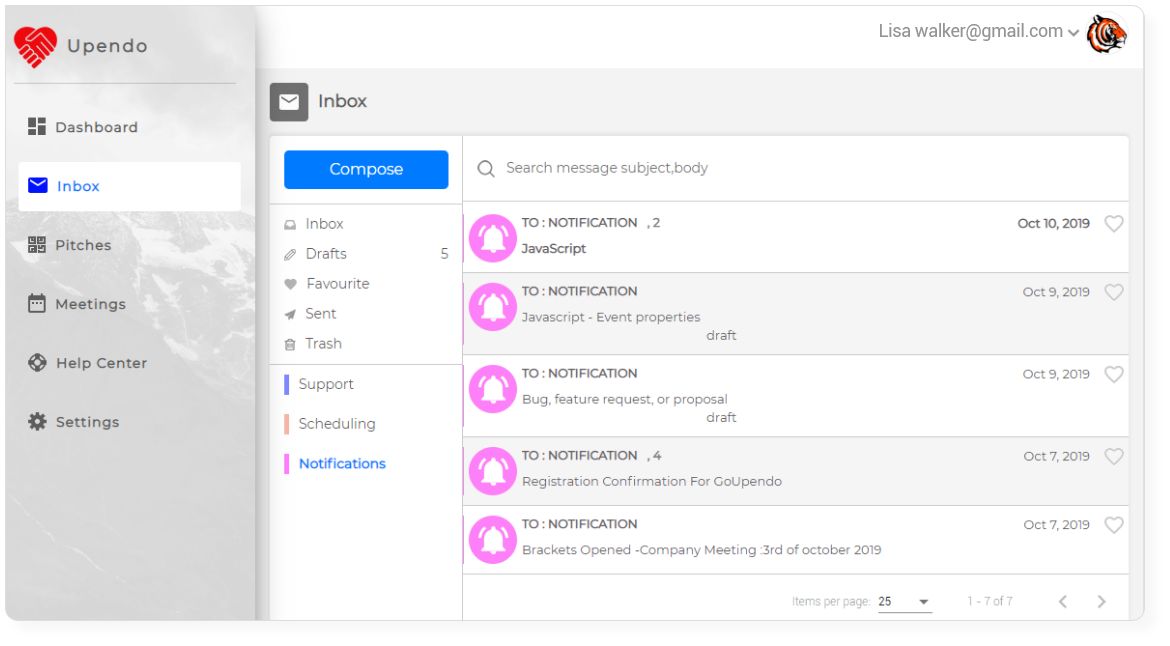This screenshot has width=1170, height=646.
Task: Click the Compose button
Action: coord(366,169)
